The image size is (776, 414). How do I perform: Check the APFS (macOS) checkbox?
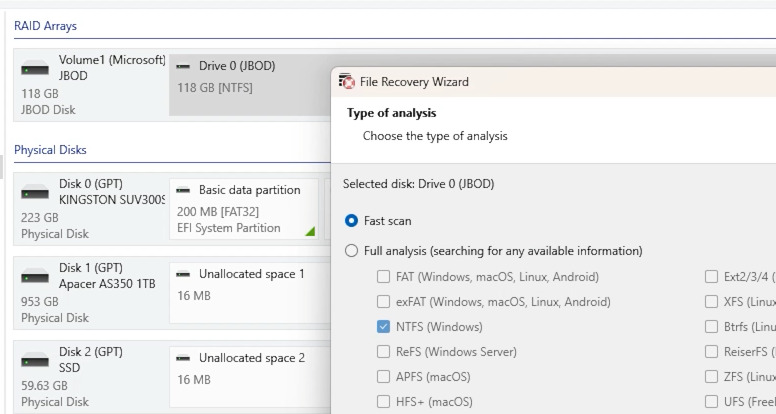point(384,377)
